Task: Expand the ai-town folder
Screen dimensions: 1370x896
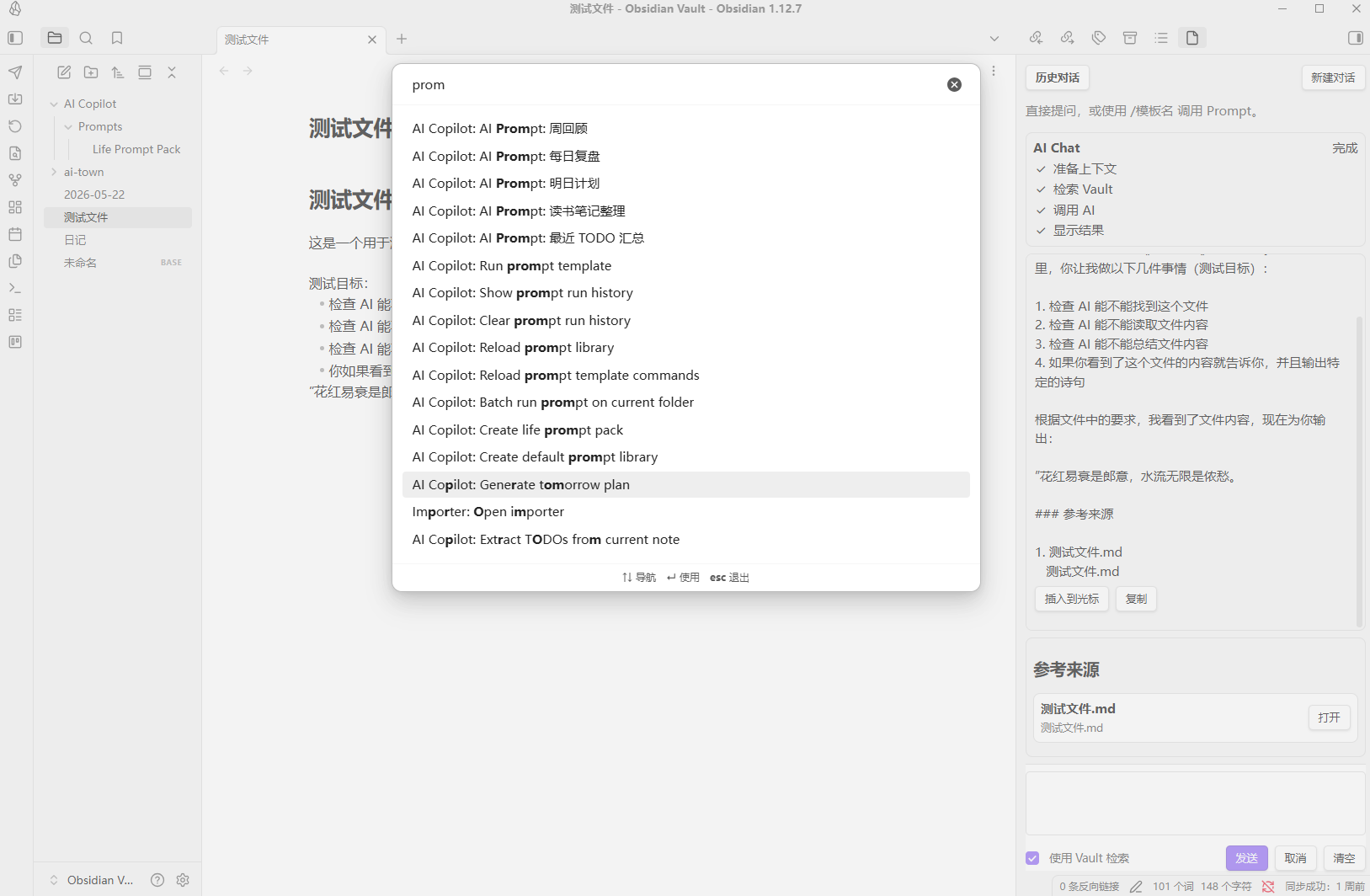Action: pyautogui.click(x=54, y=172)
